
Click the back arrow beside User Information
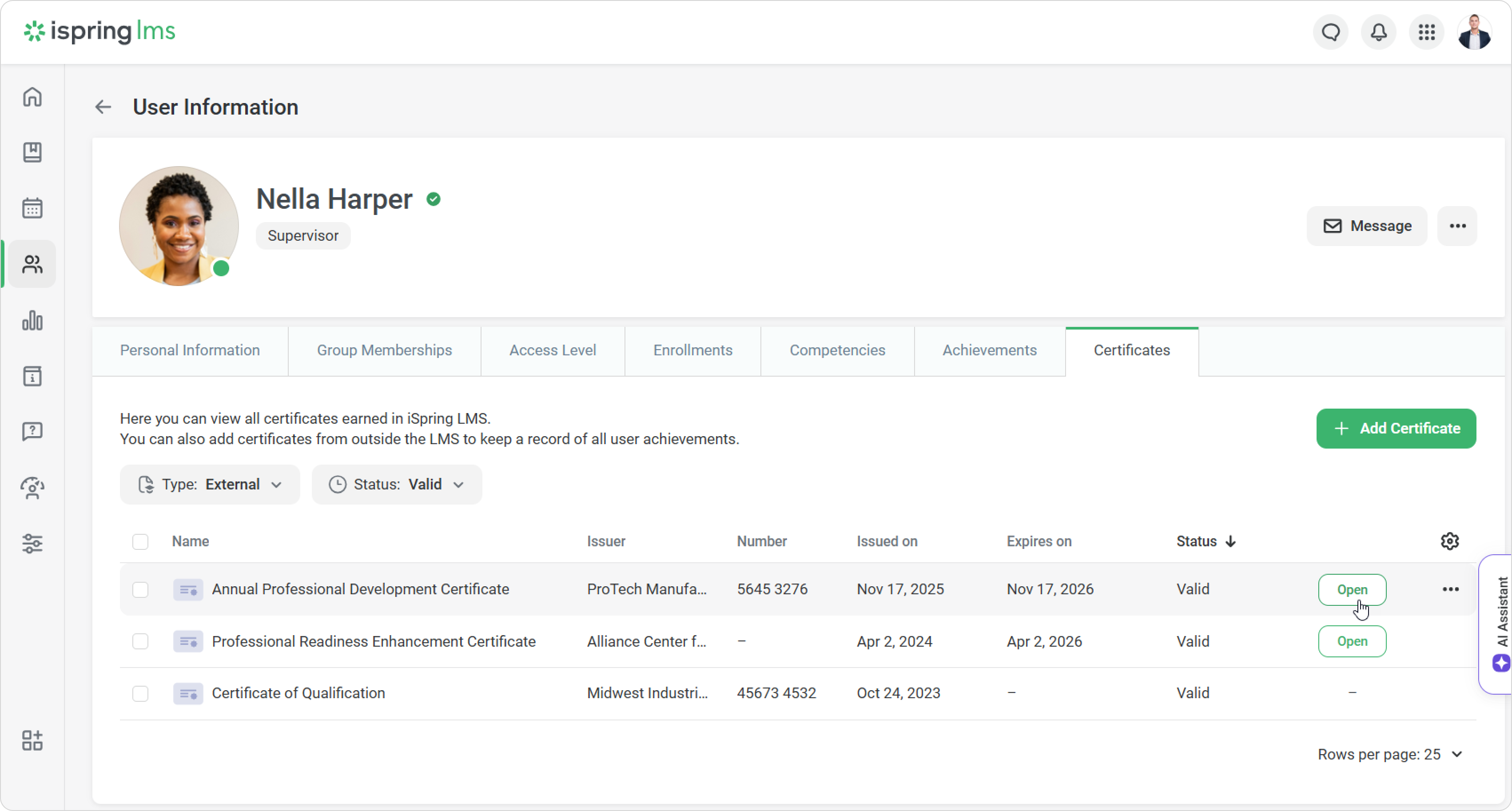tap(103, 107)
